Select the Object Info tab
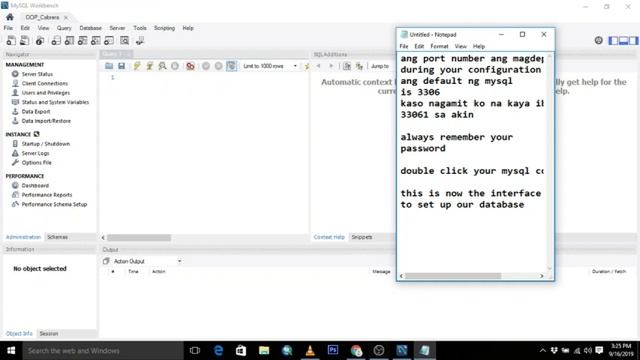Viewport: 640px width, 360px height. (x=19, y=333)
